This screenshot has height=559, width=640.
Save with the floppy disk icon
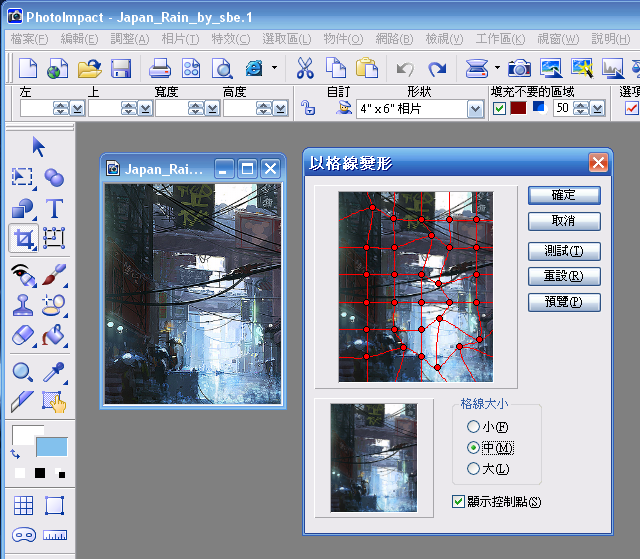coord(121,68)
